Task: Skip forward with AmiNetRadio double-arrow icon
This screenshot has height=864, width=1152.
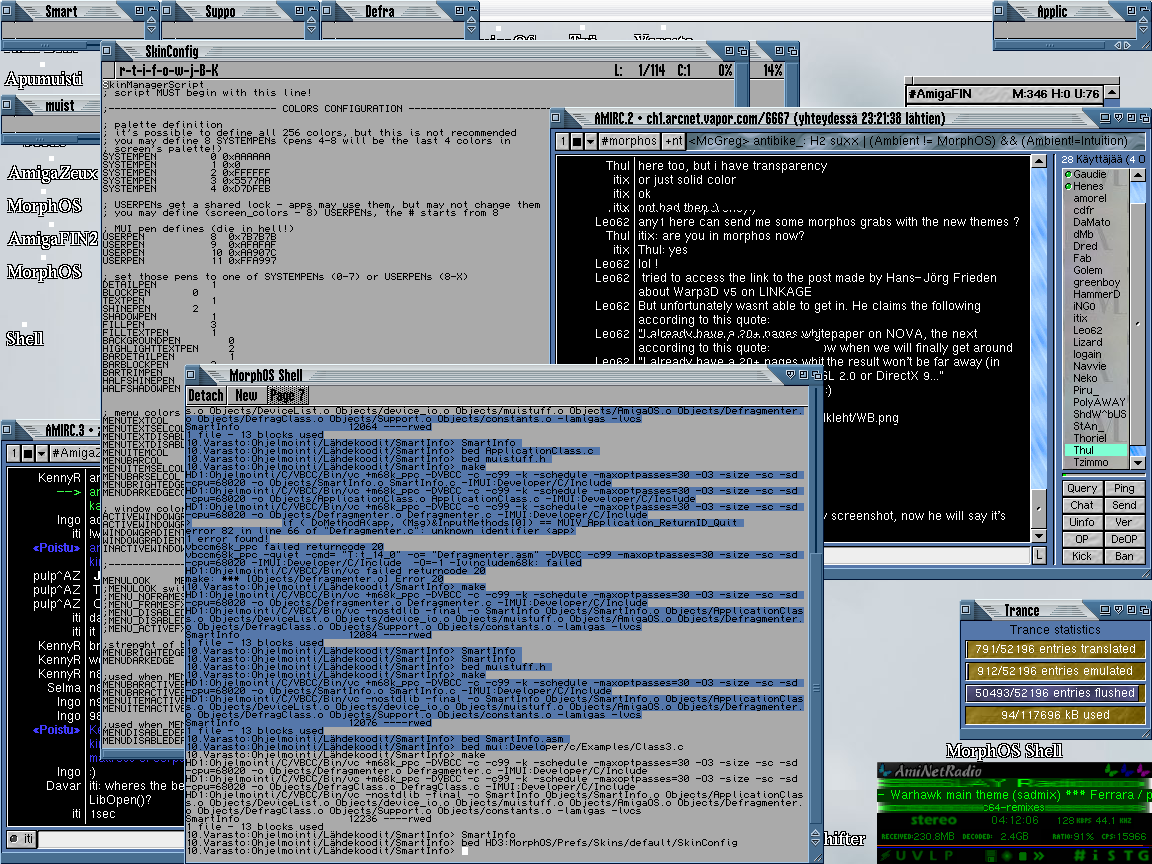Action: (1039, 856)
